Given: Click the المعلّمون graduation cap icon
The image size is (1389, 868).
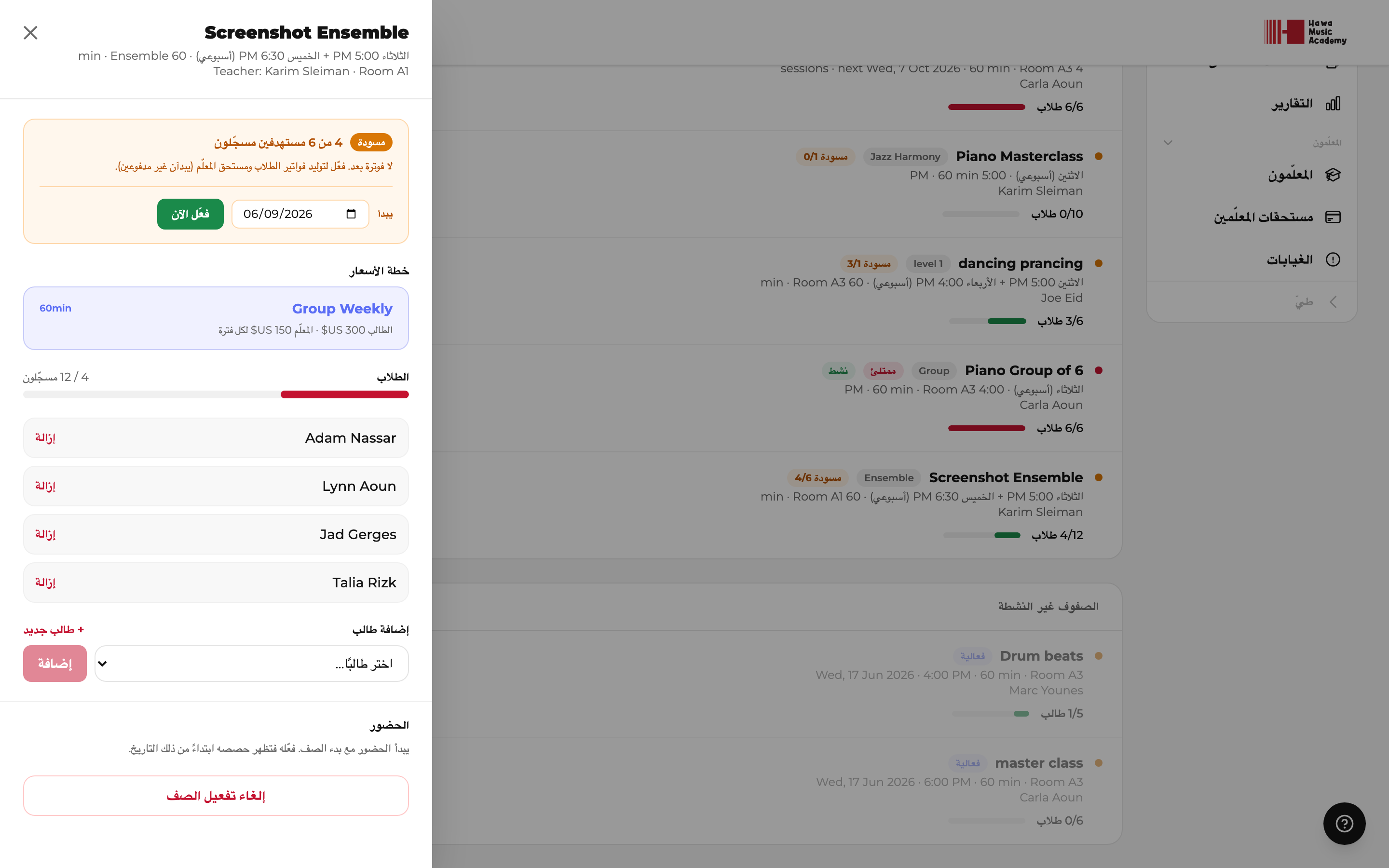Looking at the screenshot, I should (x=1333, y=175).
